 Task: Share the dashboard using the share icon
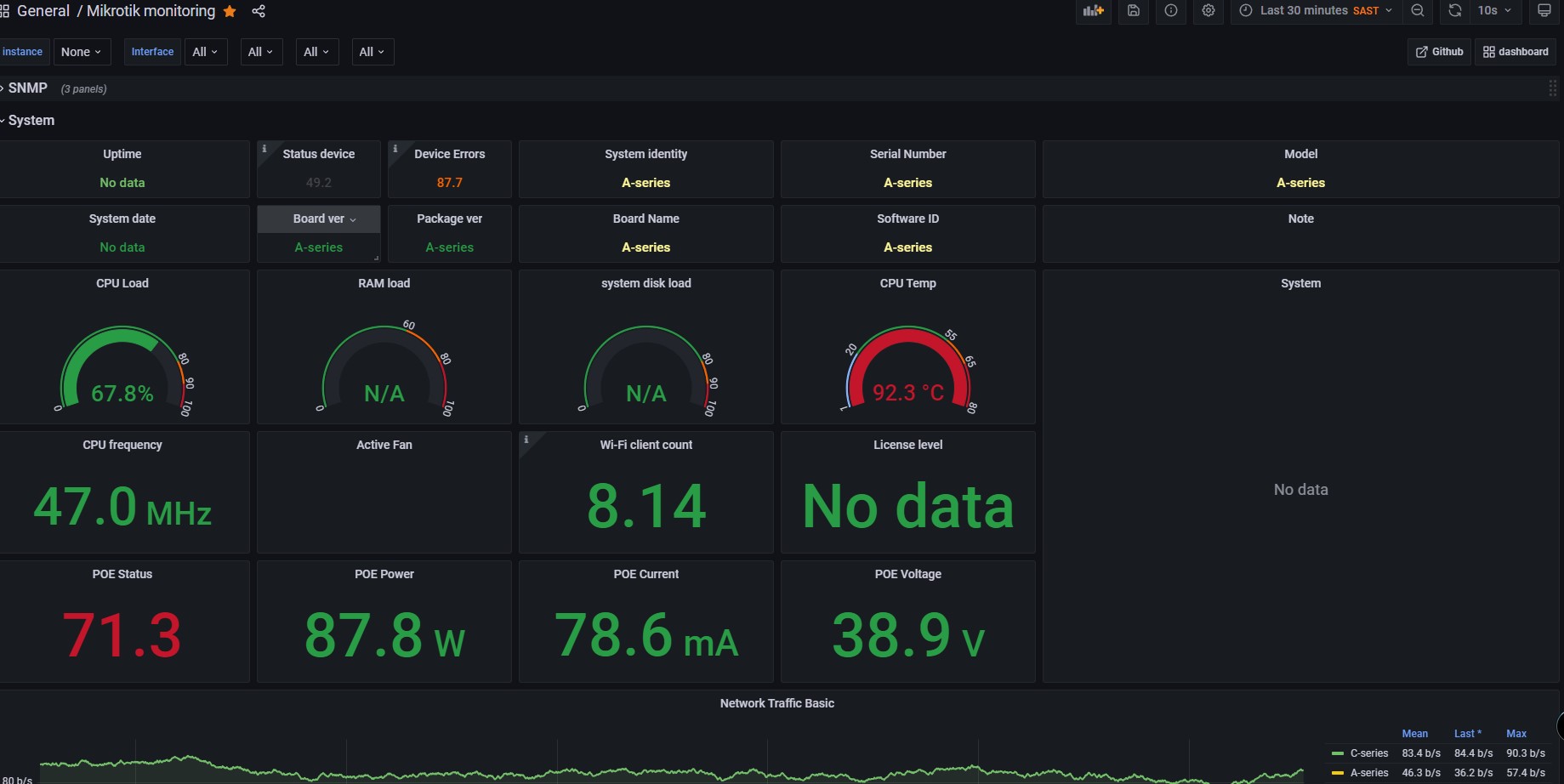[259, 11]
